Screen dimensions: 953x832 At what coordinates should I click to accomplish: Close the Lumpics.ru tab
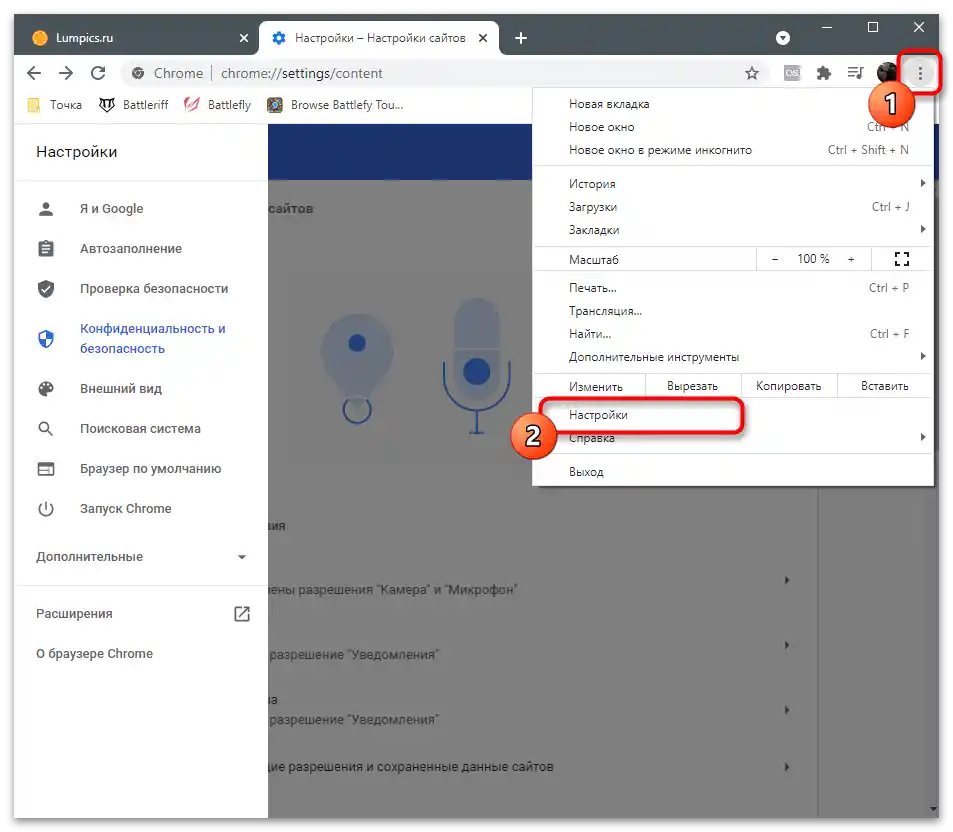[x=244, y=38]
